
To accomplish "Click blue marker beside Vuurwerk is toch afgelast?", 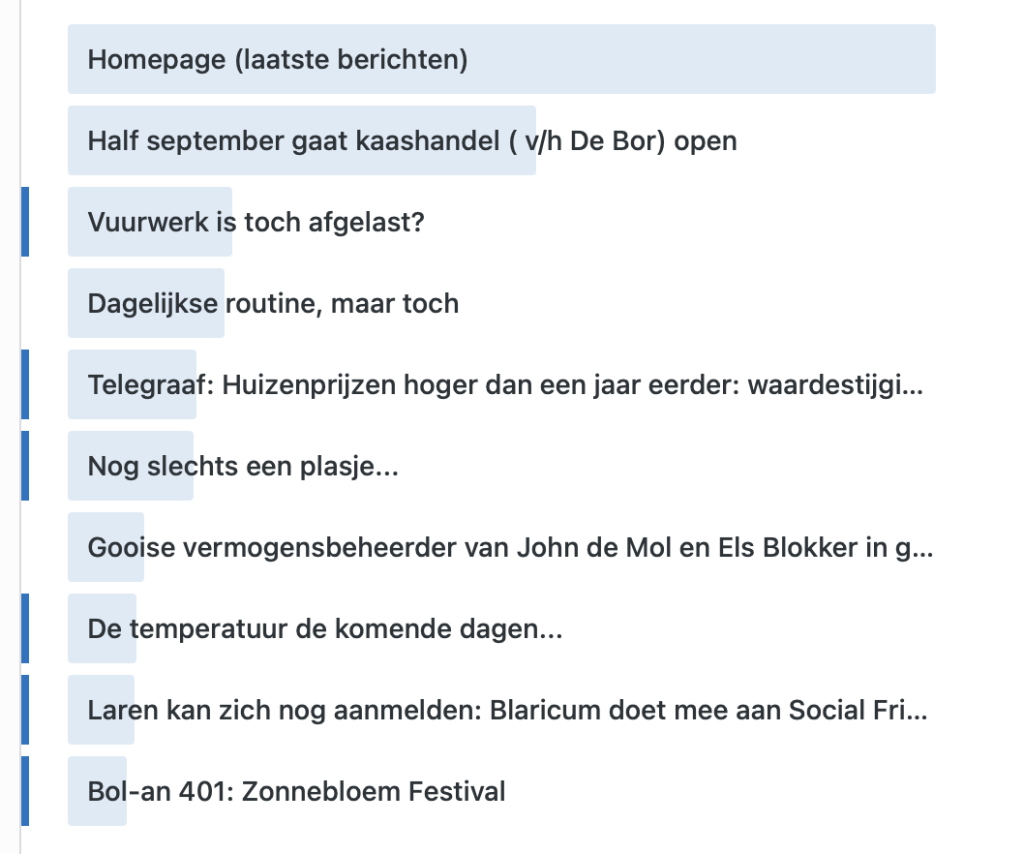I will 25,222.
